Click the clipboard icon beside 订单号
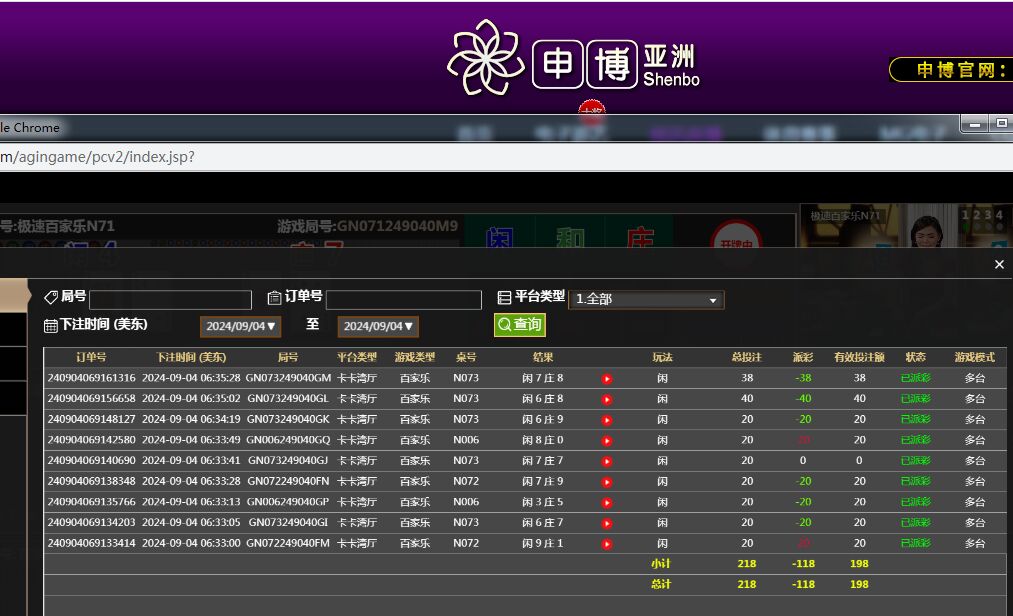 coord(275,298)
